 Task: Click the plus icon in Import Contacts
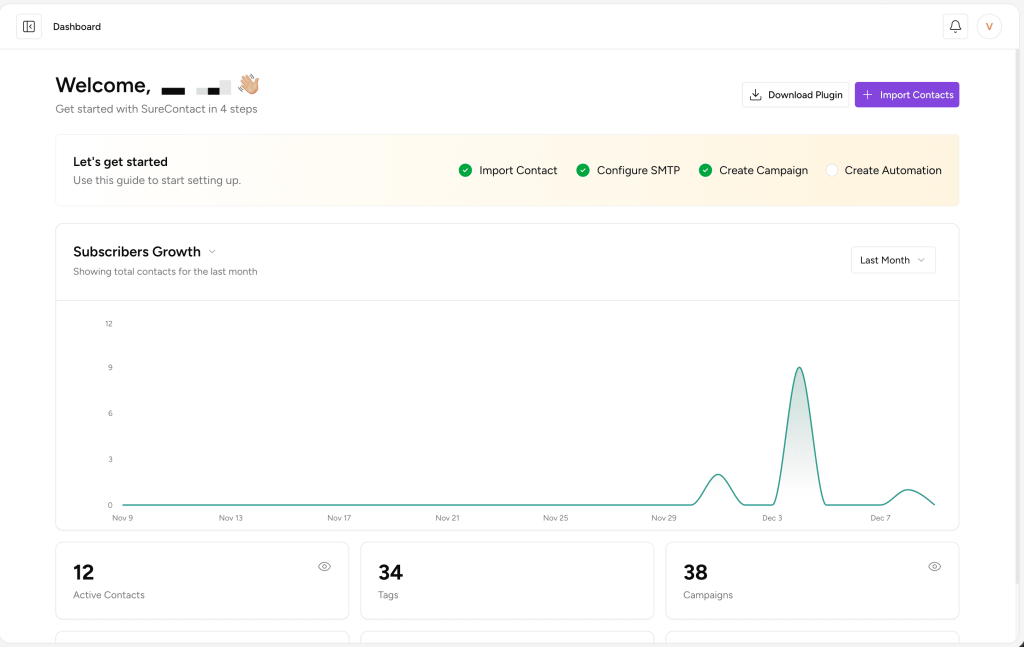867,95
